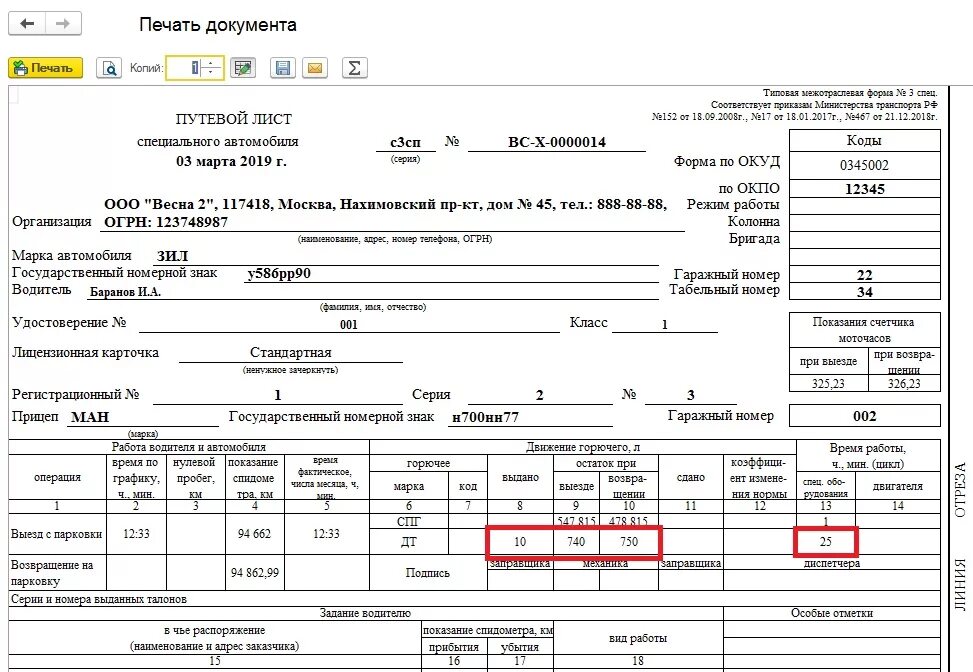Select the Особые отметки header
Screen dimensions: 973x672
[832, 613]
